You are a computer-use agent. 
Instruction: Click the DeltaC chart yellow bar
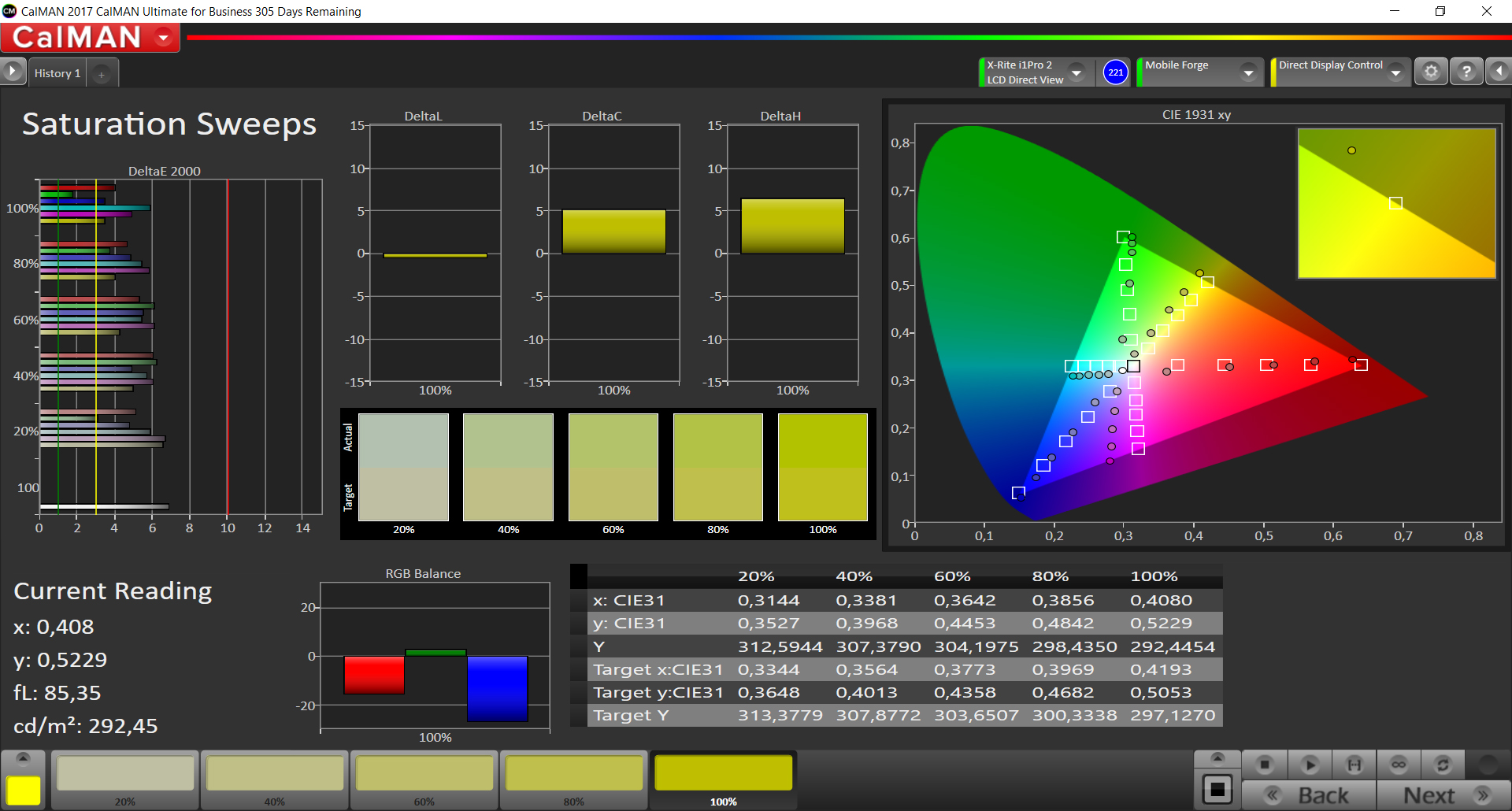(x=613, y=231)
